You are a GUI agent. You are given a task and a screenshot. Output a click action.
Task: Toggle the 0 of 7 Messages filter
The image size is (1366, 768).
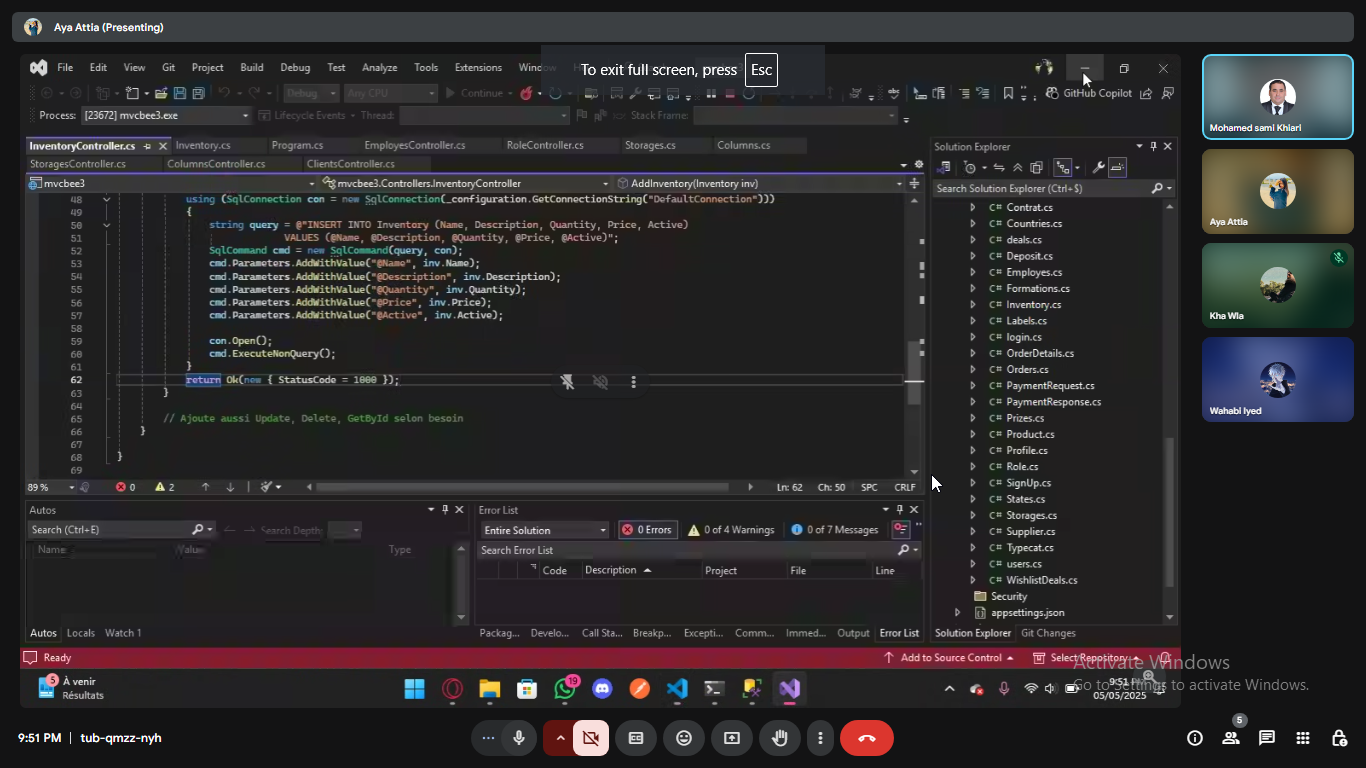coord(835,530)
